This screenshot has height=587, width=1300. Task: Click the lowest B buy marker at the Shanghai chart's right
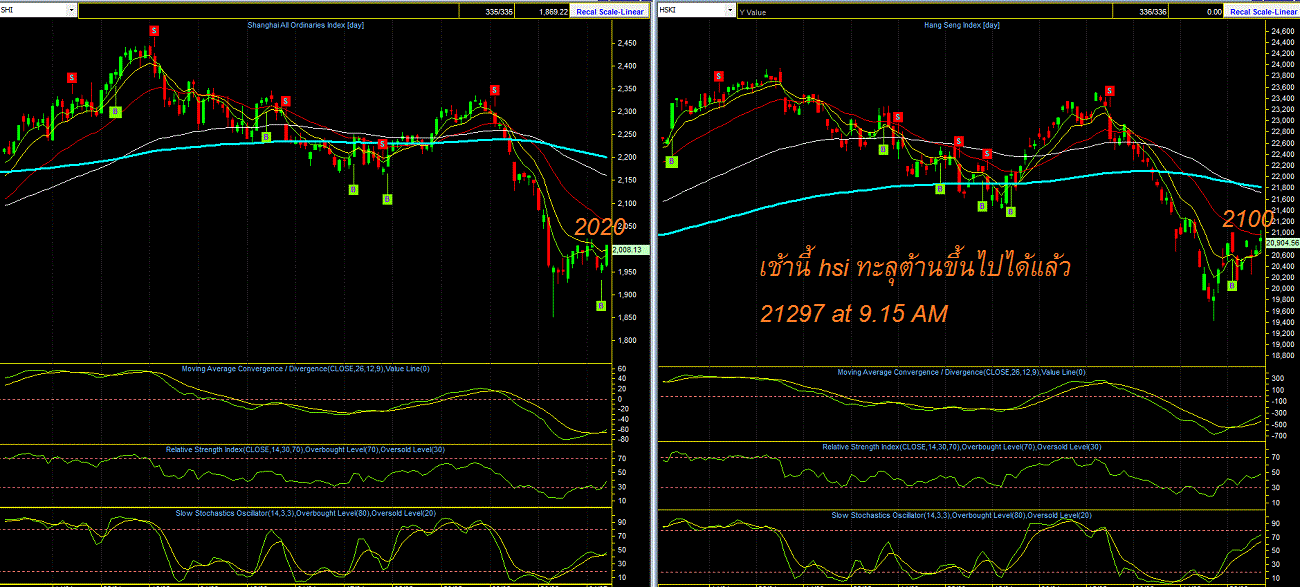point(600,305)
